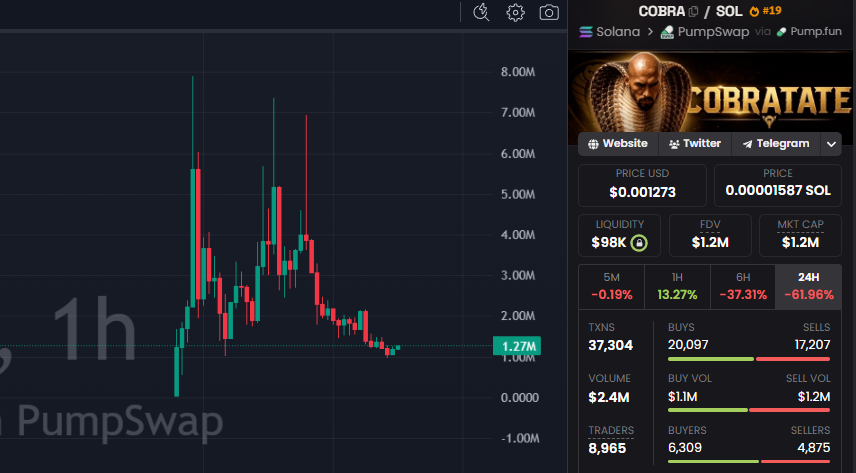856x473 pixels.
Task: Click the Solana breadcrumb link
Action: (617, 32)
